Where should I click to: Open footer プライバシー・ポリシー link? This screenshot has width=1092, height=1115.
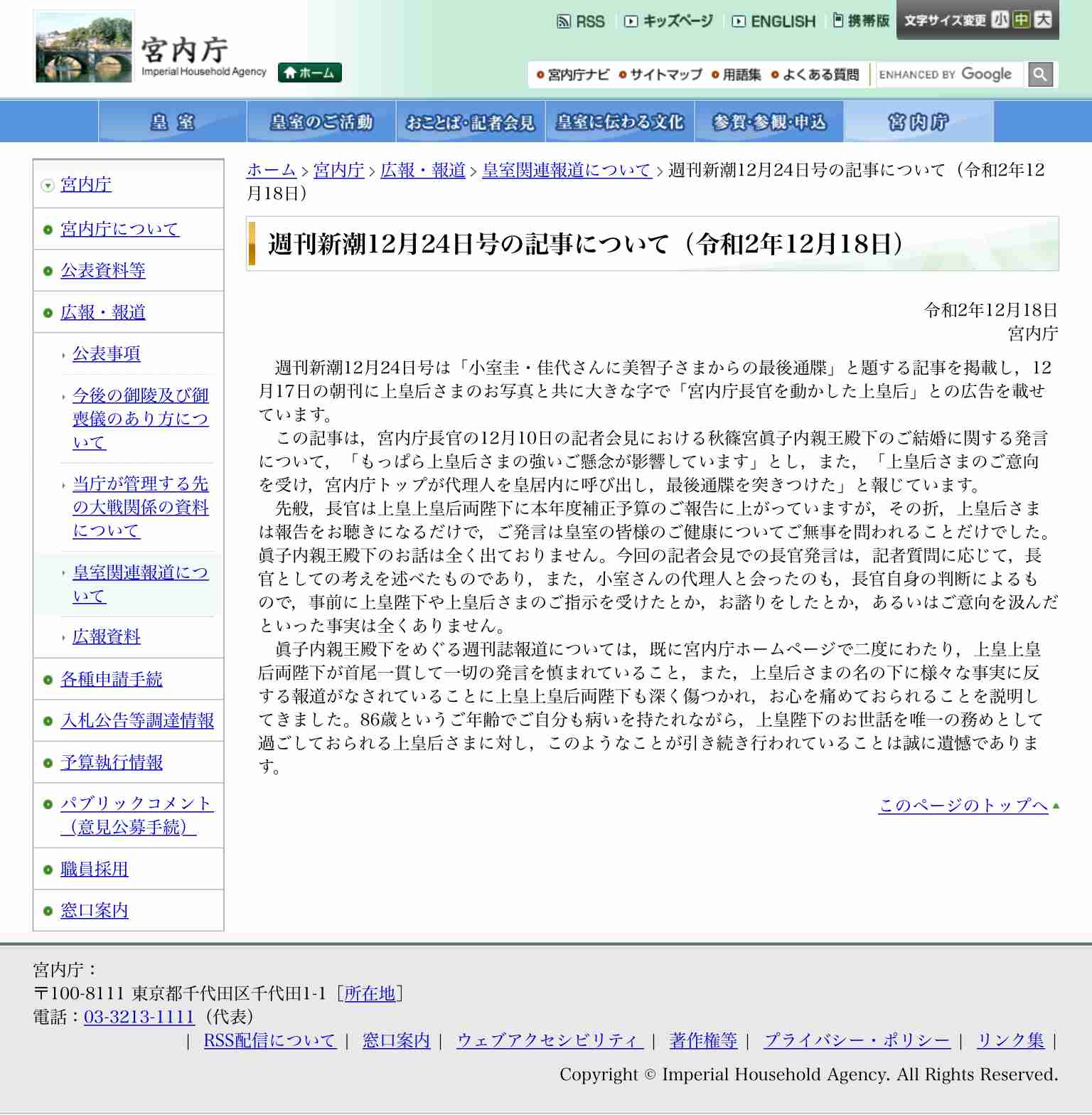[x=857, y=1040]
